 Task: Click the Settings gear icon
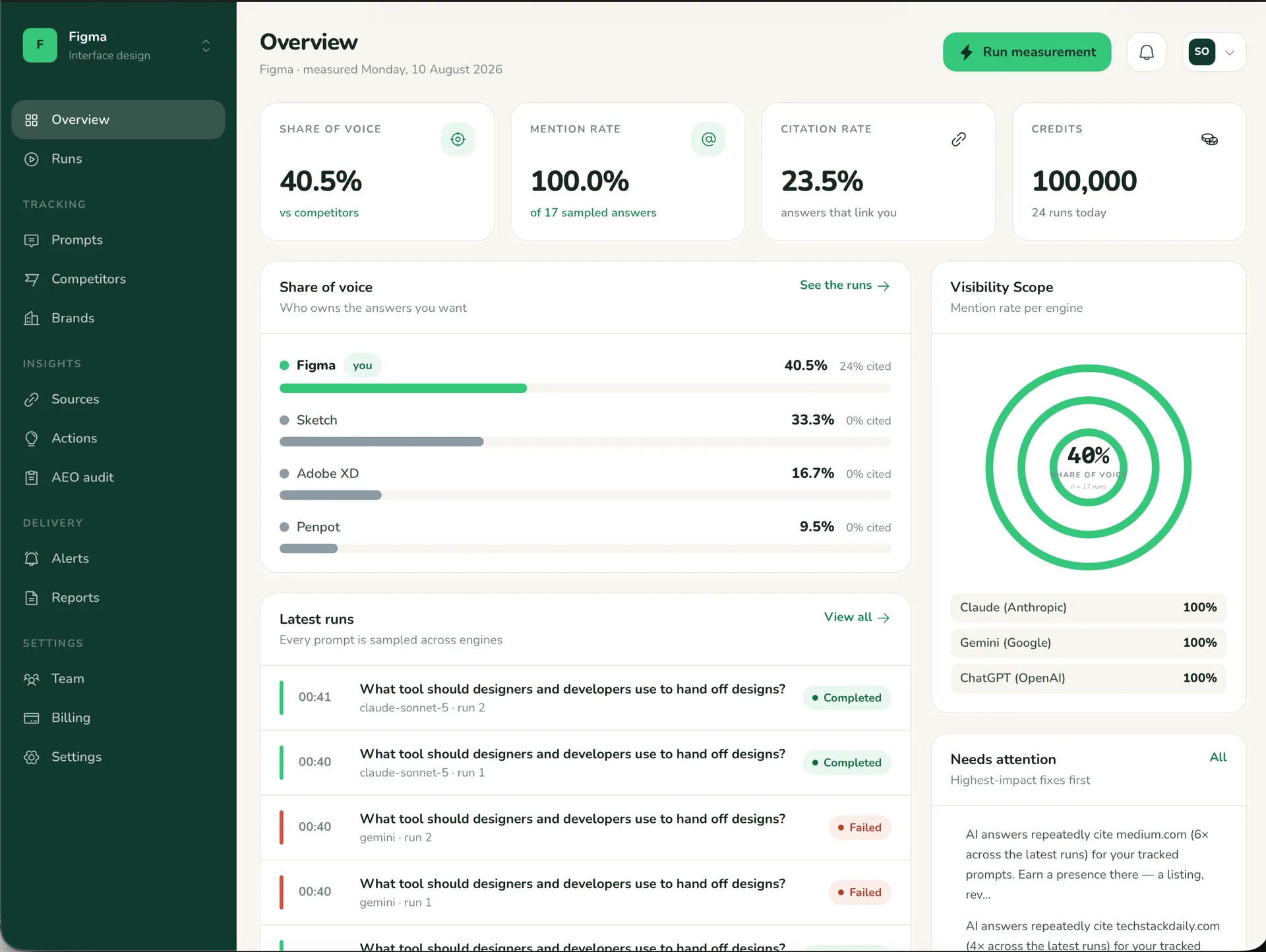31,757
